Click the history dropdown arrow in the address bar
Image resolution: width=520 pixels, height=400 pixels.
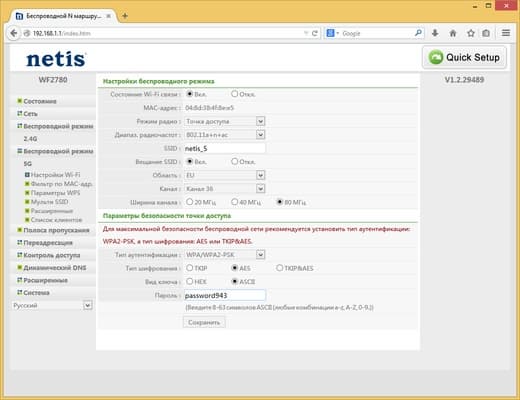tap(306, 33)
